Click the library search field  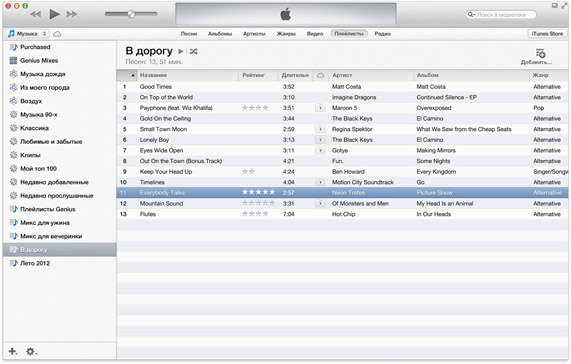[x=501, y=15]
